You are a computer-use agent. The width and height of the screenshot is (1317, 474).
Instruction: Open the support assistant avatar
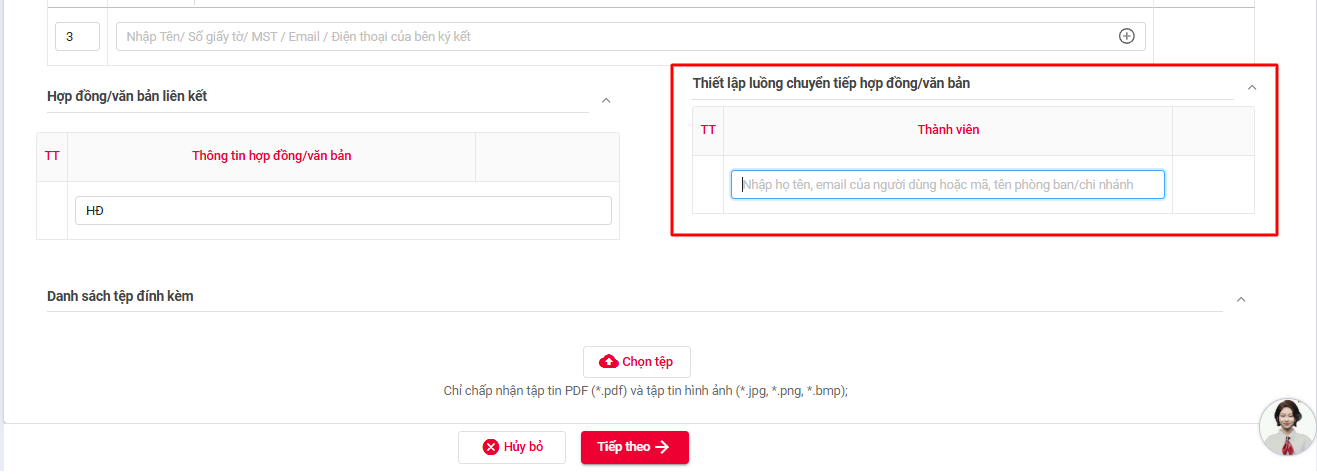(1287, 427)
